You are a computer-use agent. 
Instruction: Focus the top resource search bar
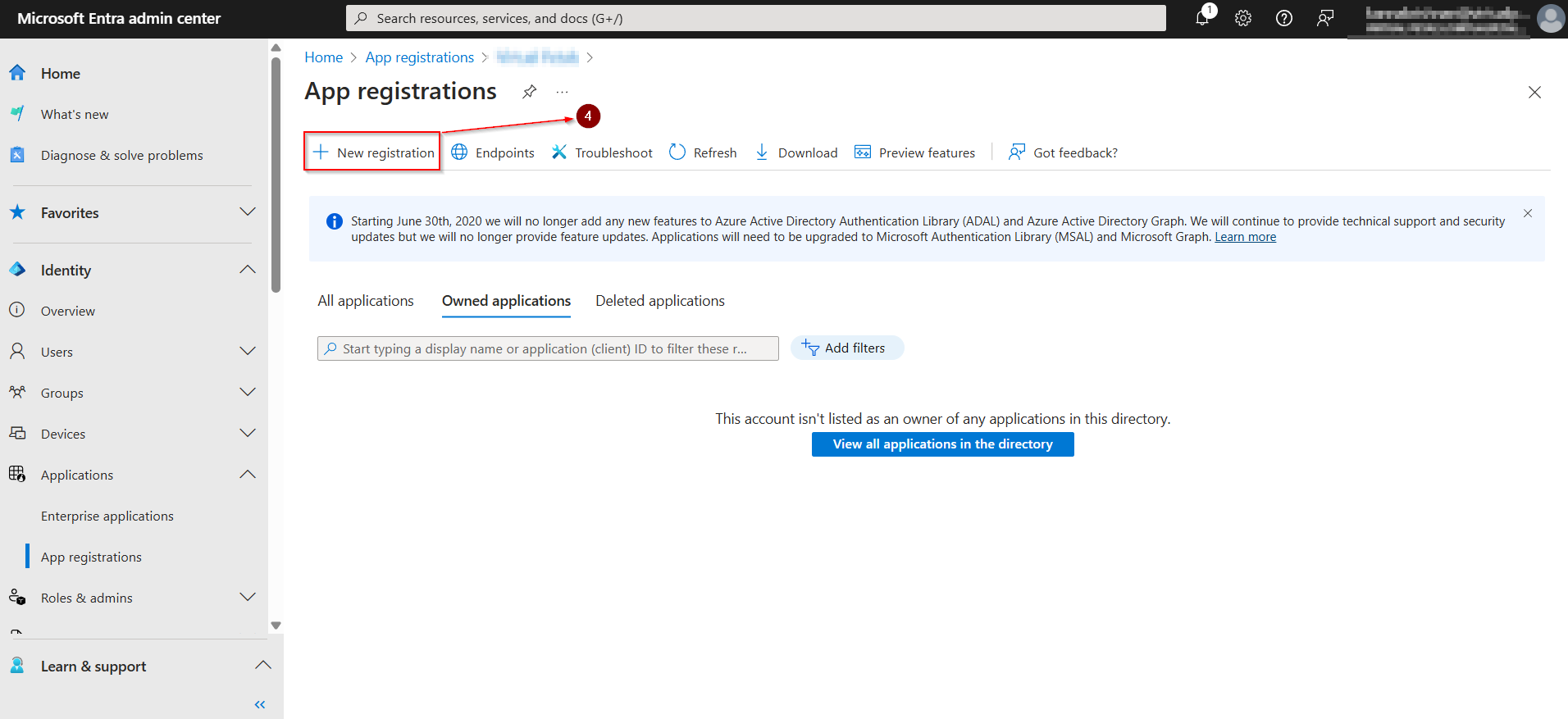point(755,18)
